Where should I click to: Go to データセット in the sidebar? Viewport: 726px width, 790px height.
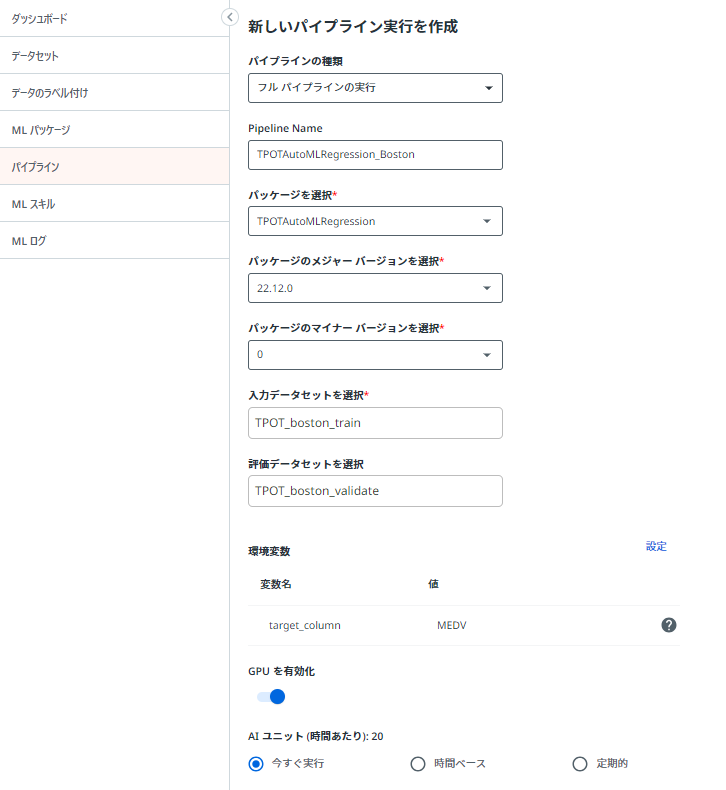pyautogui.click(x=114, y=55)
